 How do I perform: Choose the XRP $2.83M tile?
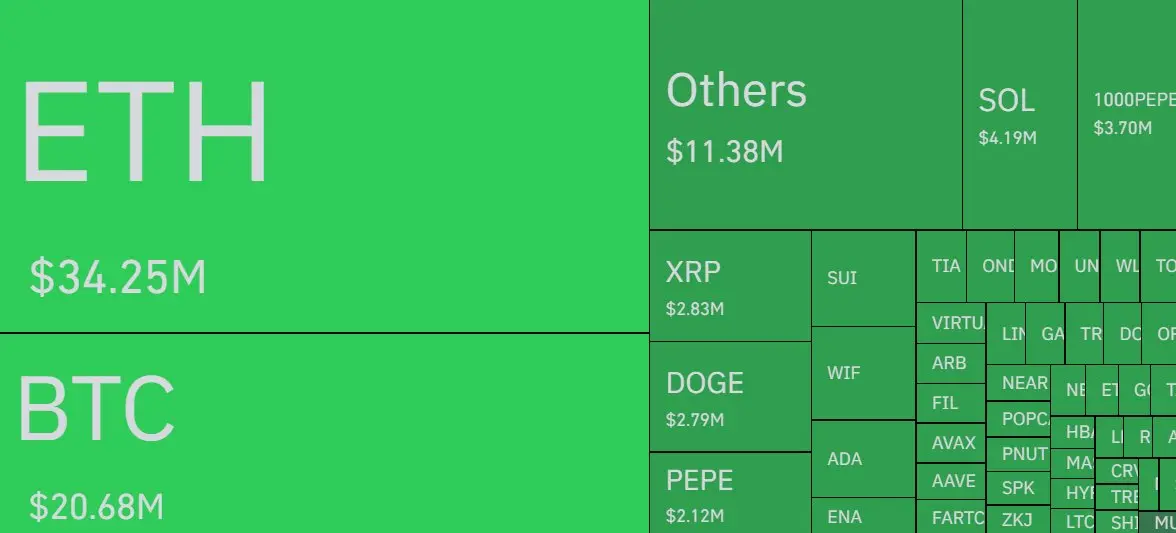click(730, 286)
